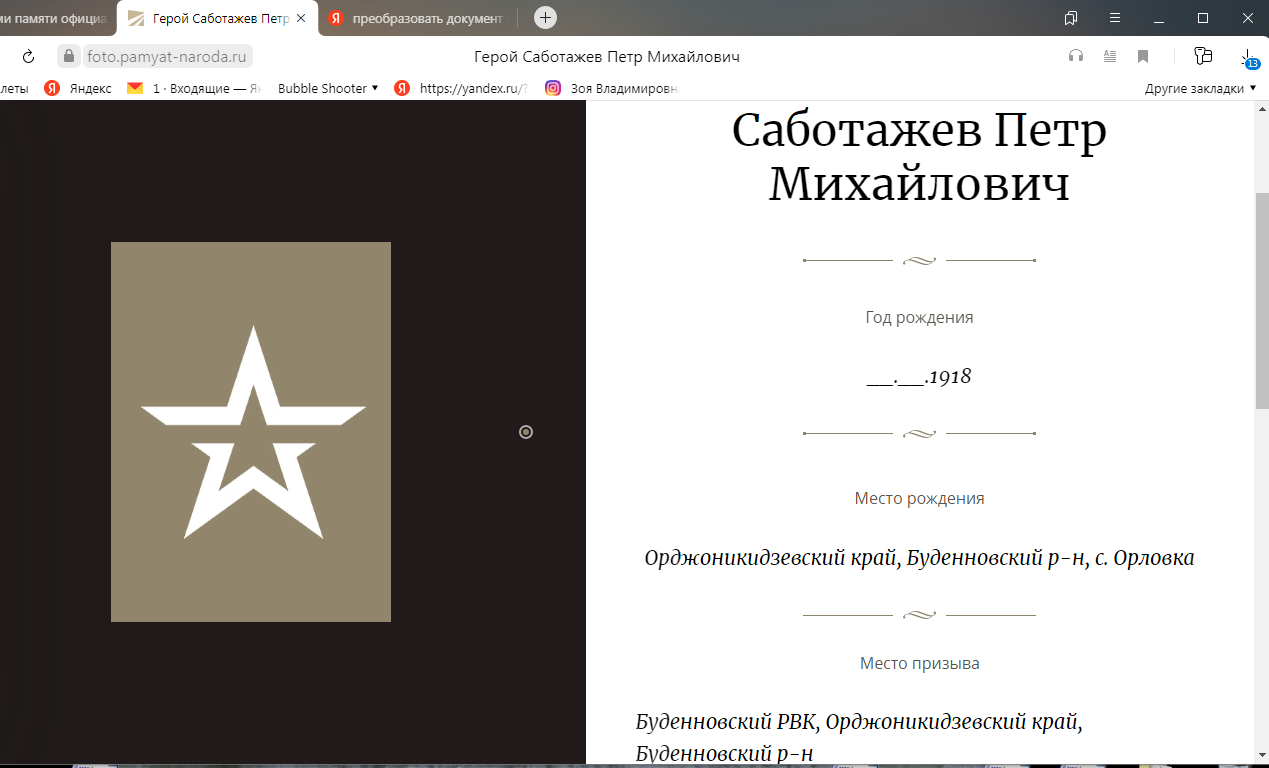Click the lock icon in the address bar
The width and height of the screenshot is (1269, 768).
[x=68, y=56]
